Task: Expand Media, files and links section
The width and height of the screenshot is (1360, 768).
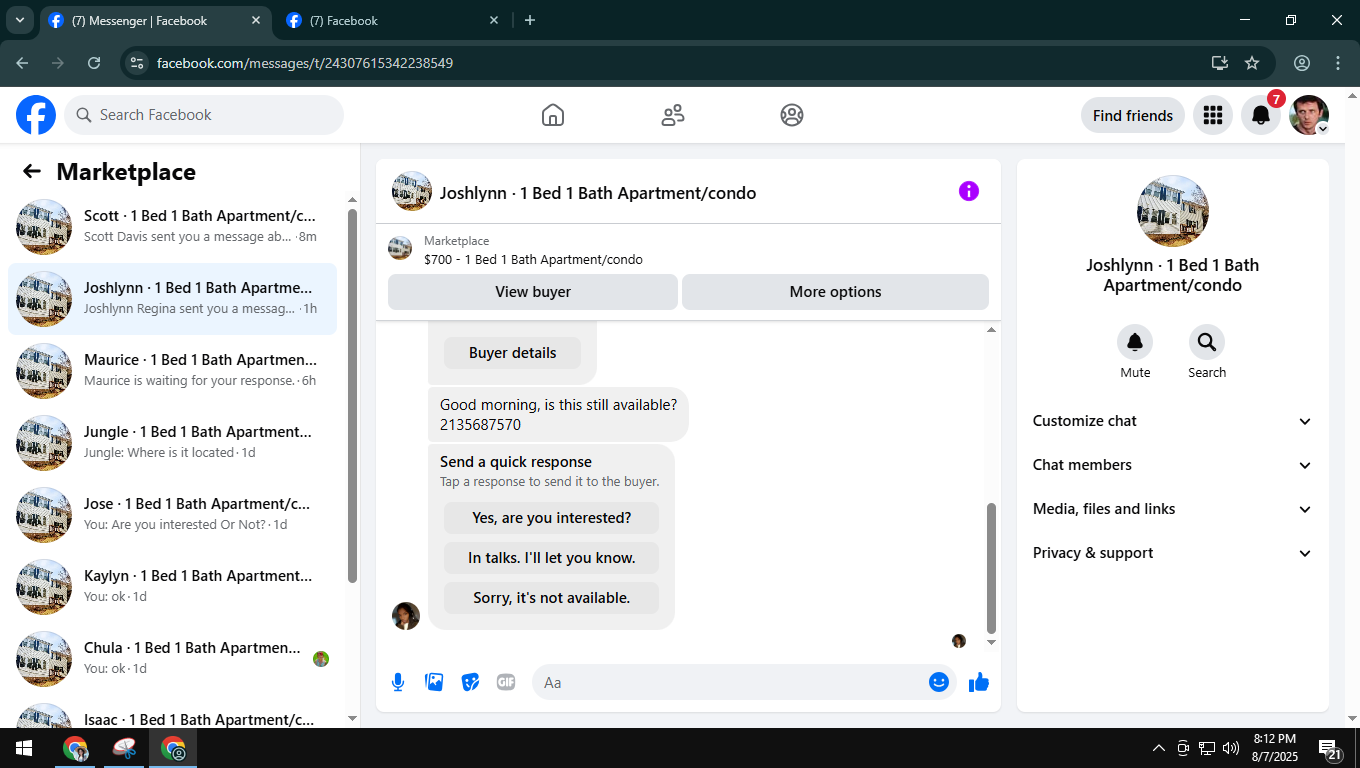Action: tap(1172, 509)
